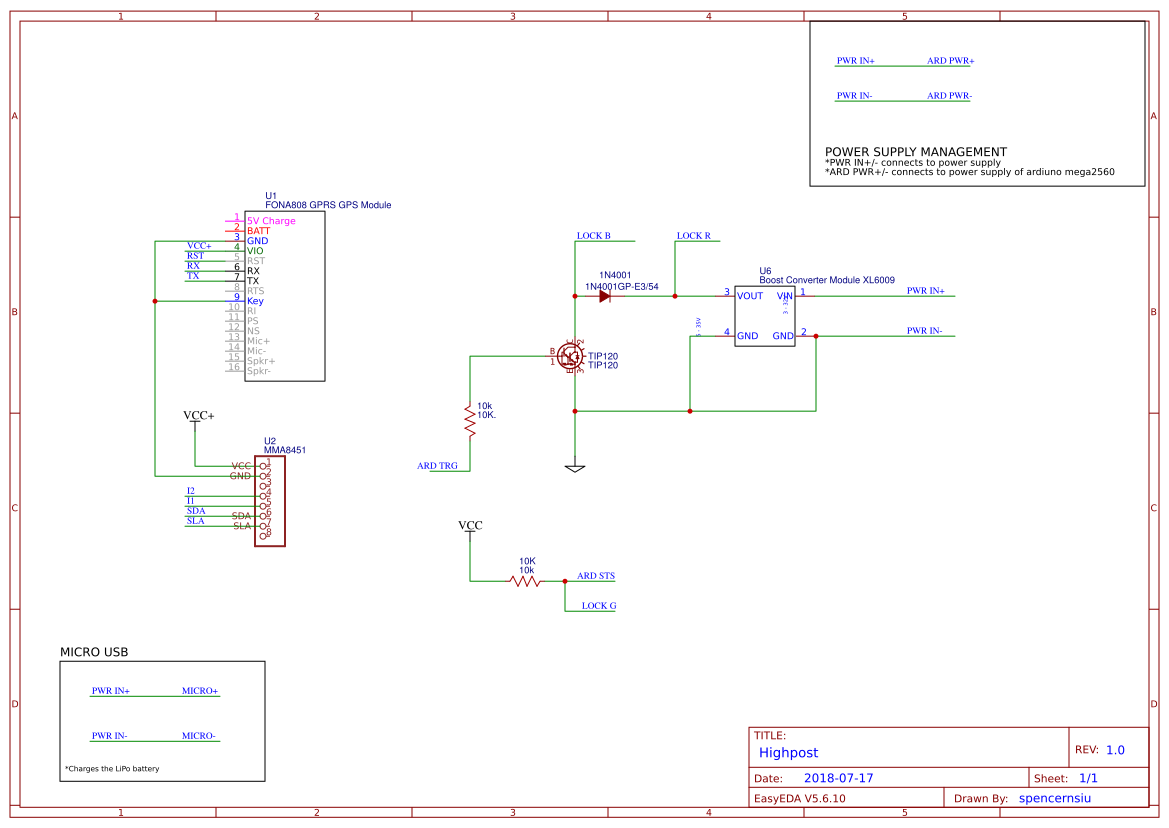
Task: Click the ARD TRG net label
Action: (x=437, y=466)
